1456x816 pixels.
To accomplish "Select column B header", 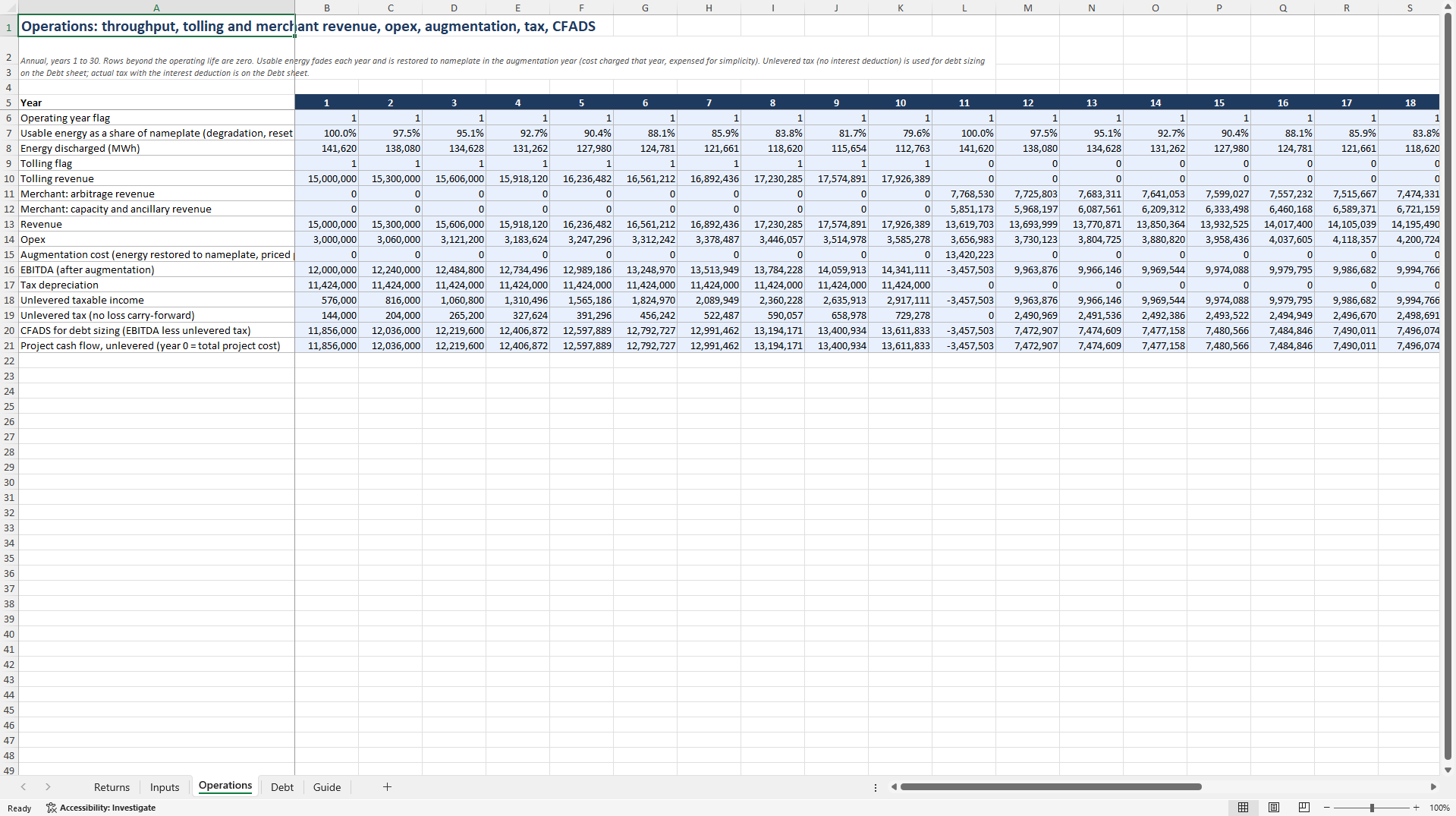I will pyautogui.click(x=327, y=8).
